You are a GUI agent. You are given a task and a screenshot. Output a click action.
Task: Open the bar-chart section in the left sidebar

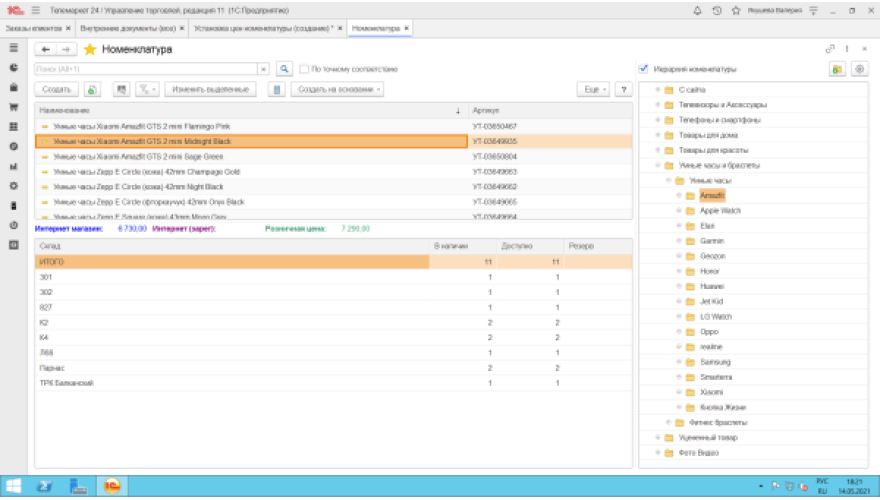[13, 166]
